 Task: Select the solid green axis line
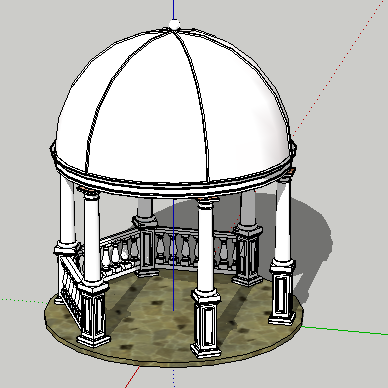pyautogui.click(x=345, y=330)
